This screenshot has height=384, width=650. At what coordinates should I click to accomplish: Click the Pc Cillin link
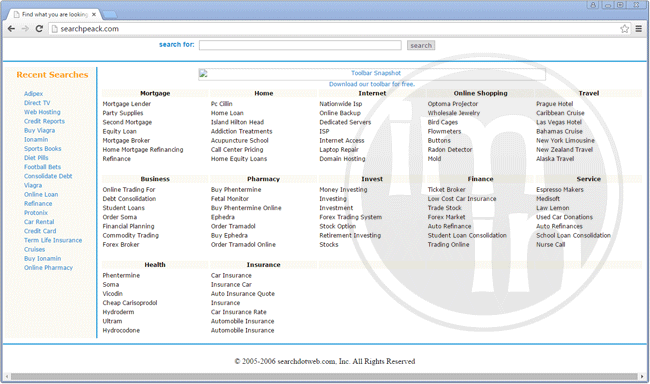tap(222, 104)
